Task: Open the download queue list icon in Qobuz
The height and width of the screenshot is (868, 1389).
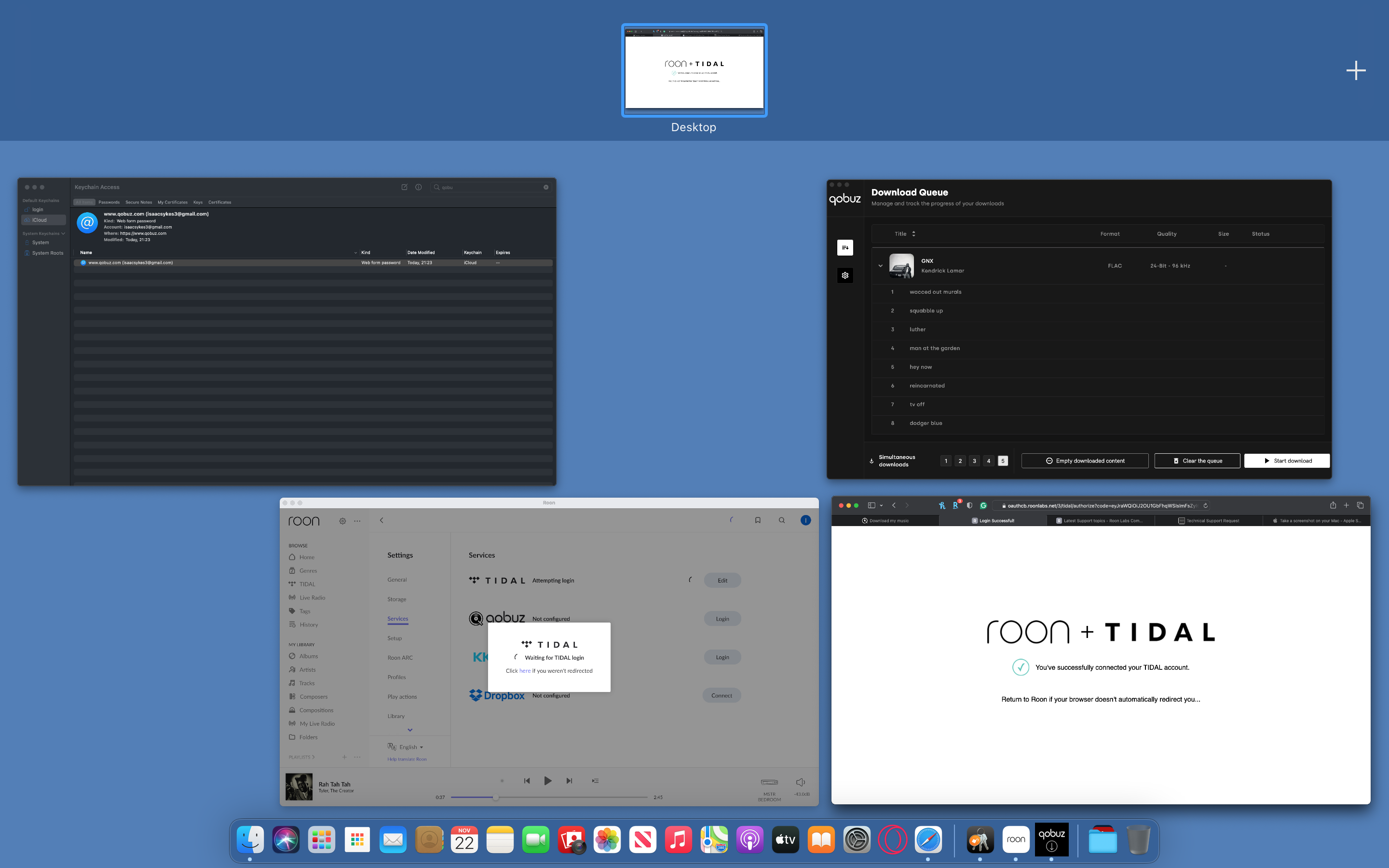Action: click(x=845, y=247)
